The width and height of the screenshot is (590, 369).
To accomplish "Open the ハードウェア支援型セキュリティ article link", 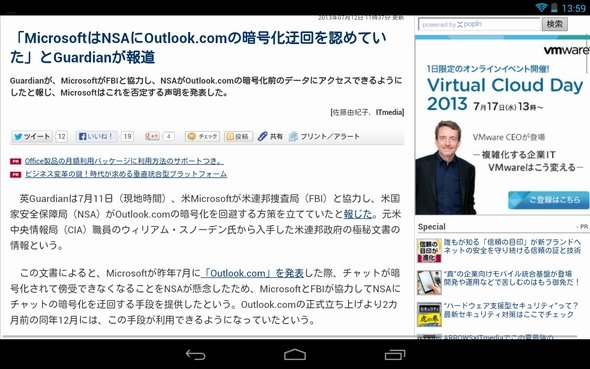I will [511, 310].
